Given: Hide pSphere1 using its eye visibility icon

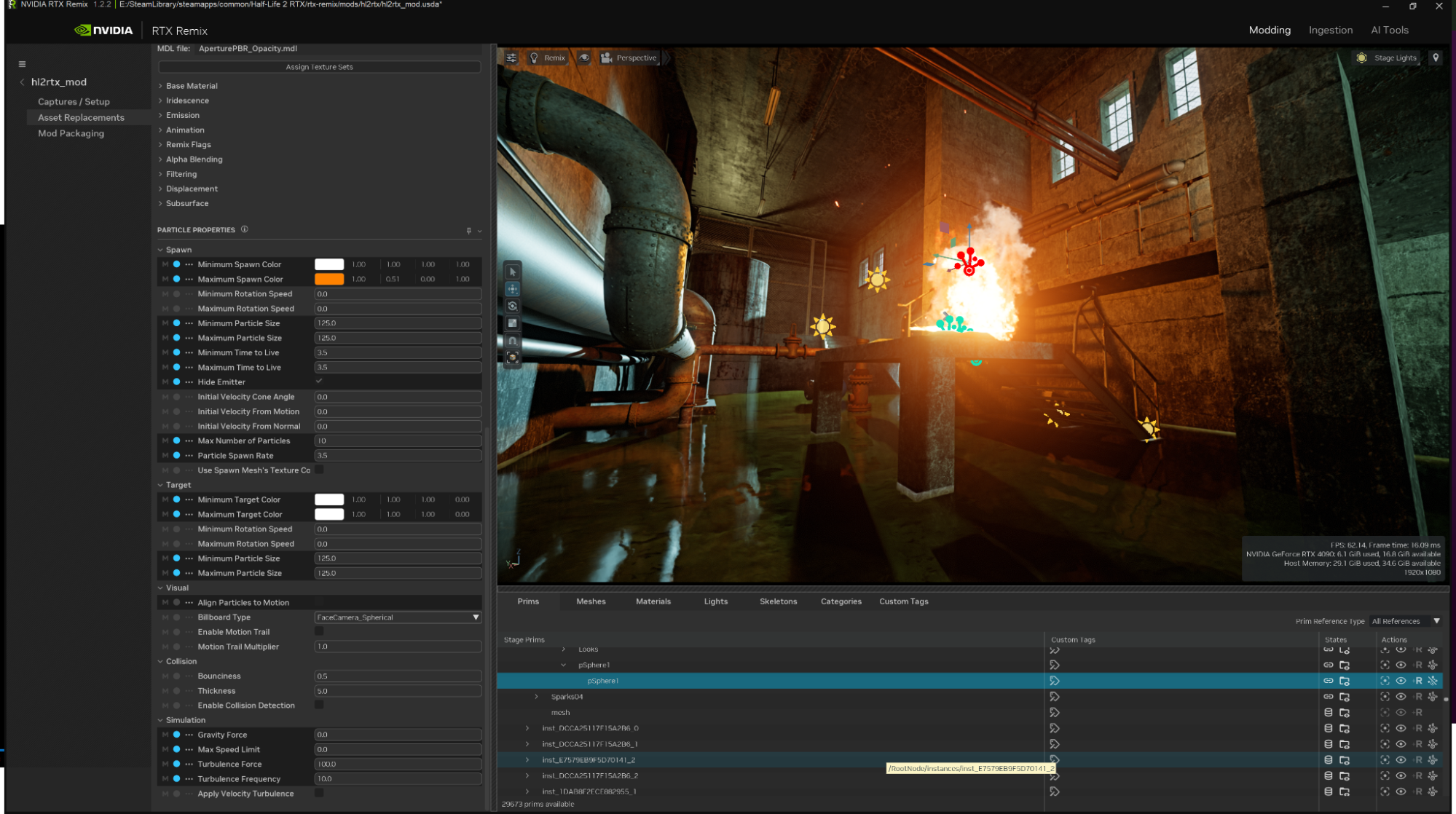Looking at the screenshot, I should [x=1401, y=681].
